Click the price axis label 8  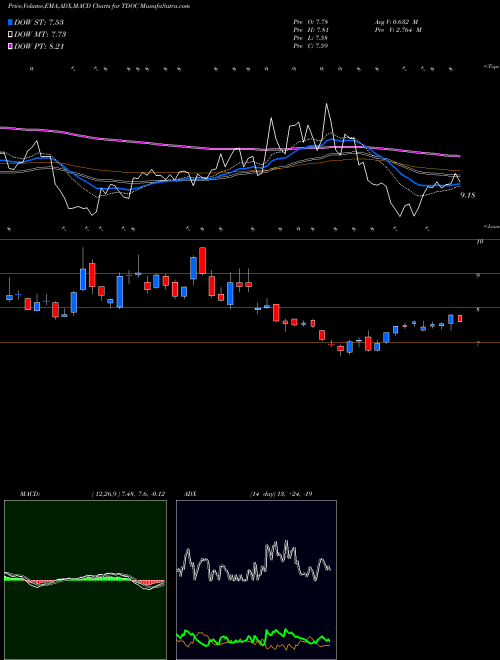pos(478,310)
